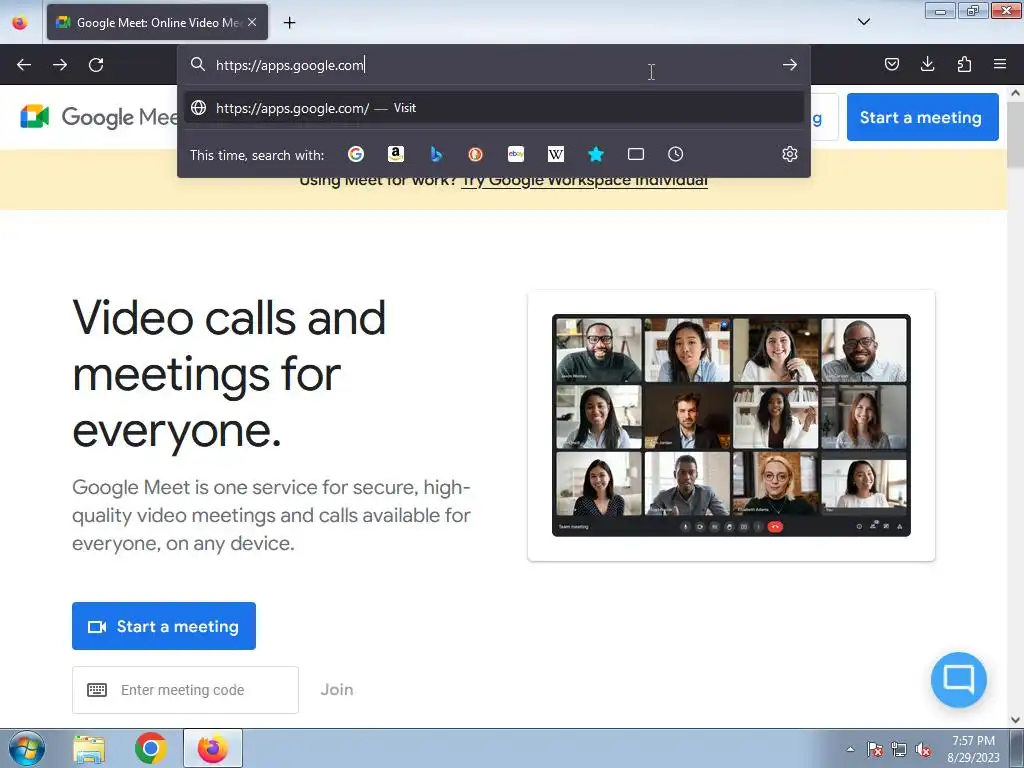
Task: Reload the current page
Action: (x=96, y=65)
